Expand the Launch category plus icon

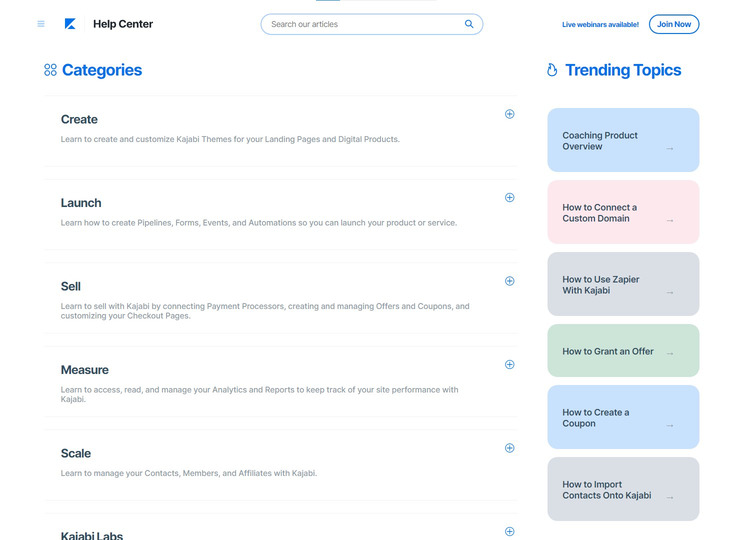[x=509, y=198]
